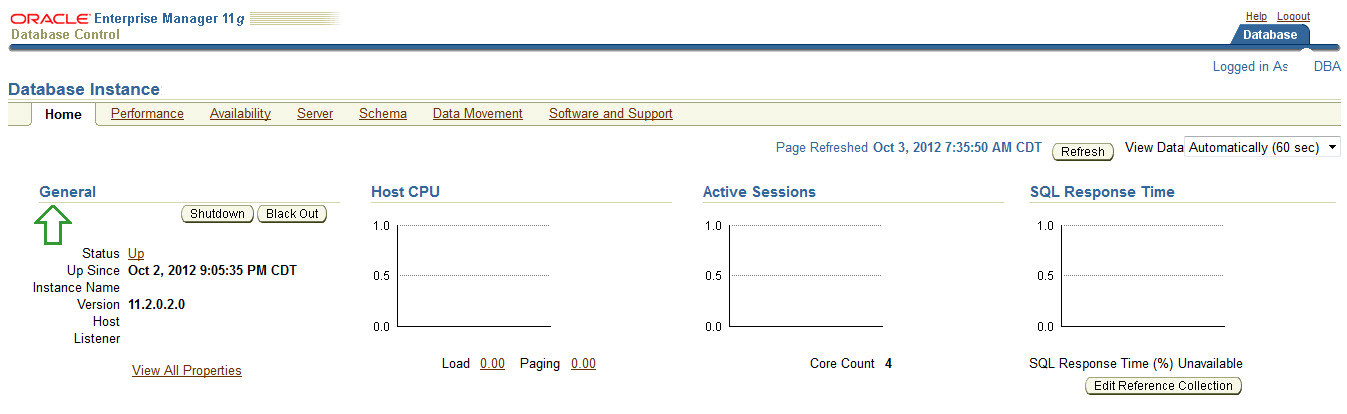Open the Data Movement tab
This screenshot has height=414, width=1347.
pos(477,114)
